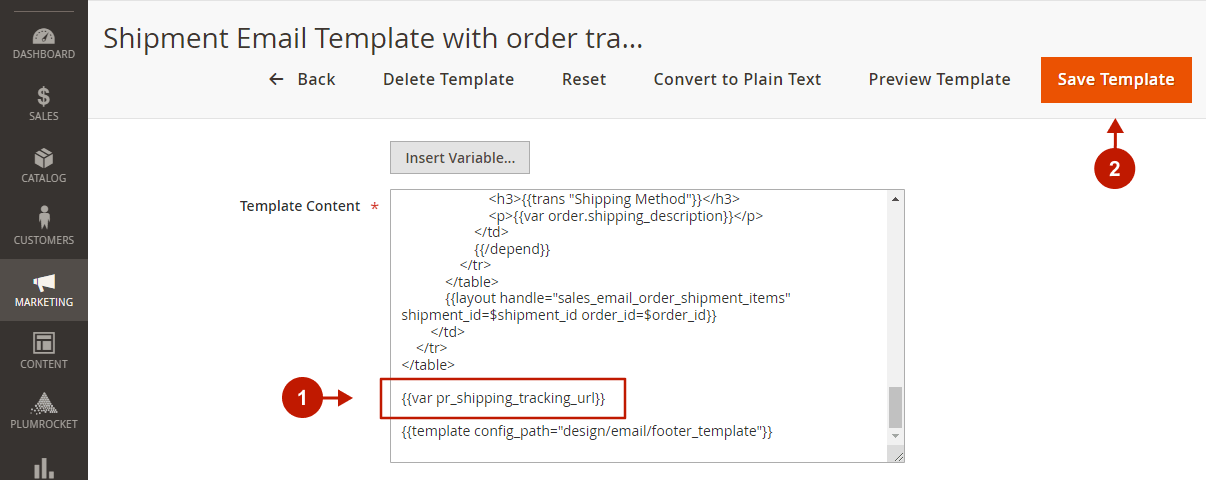The height and width of the screenshot is (480, 1206).
Task: Click the Template Content label
Action: [x=300, y=206]
